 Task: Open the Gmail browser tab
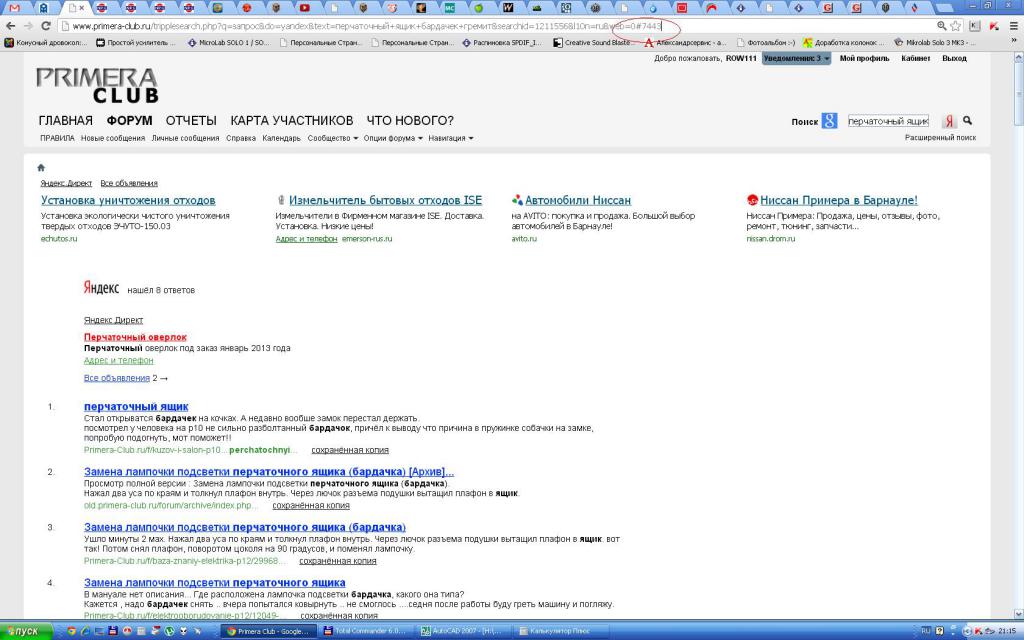point(14,8)
